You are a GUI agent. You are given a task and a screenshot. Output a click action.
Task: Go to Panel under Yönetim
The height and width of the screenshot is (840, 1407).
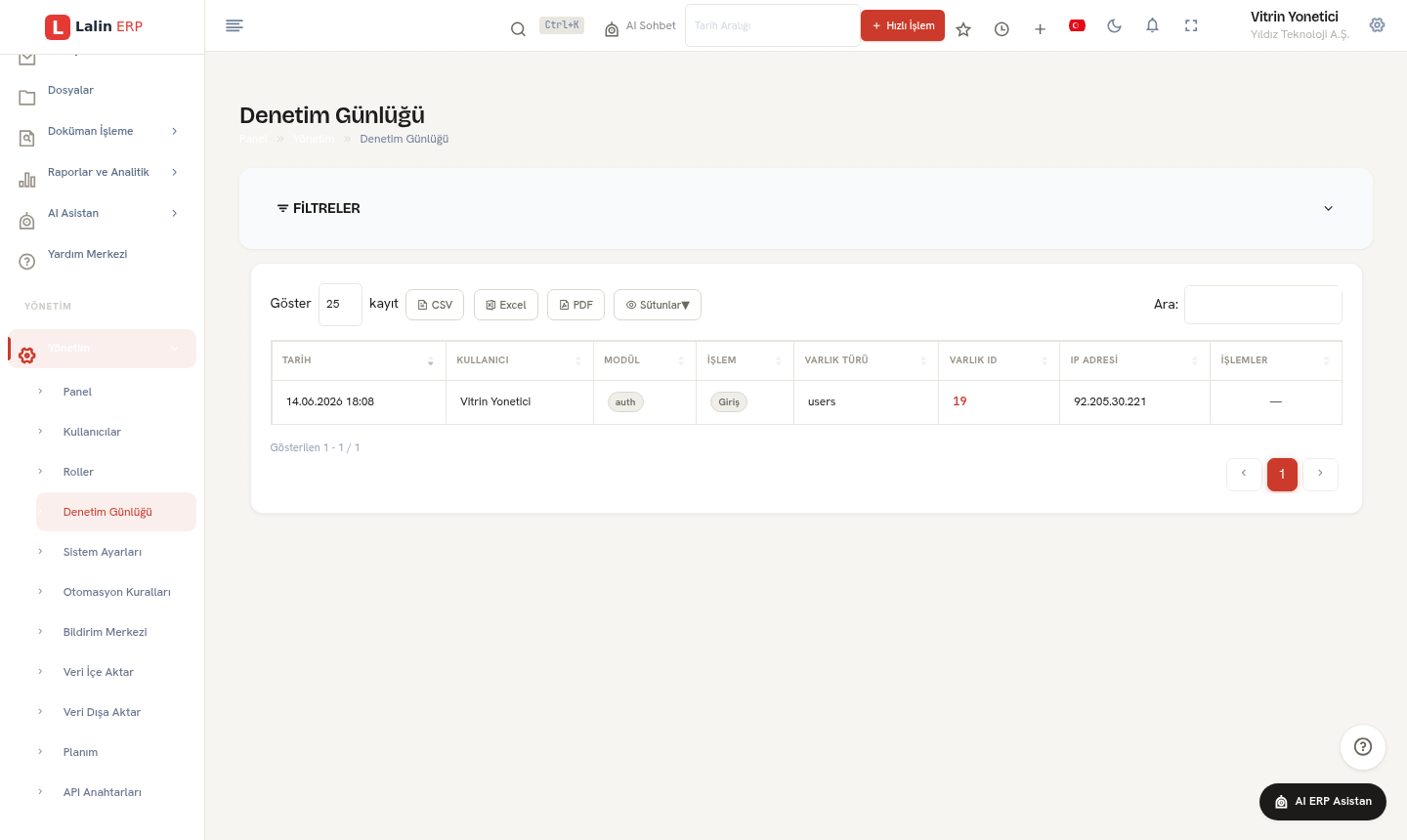115,392
